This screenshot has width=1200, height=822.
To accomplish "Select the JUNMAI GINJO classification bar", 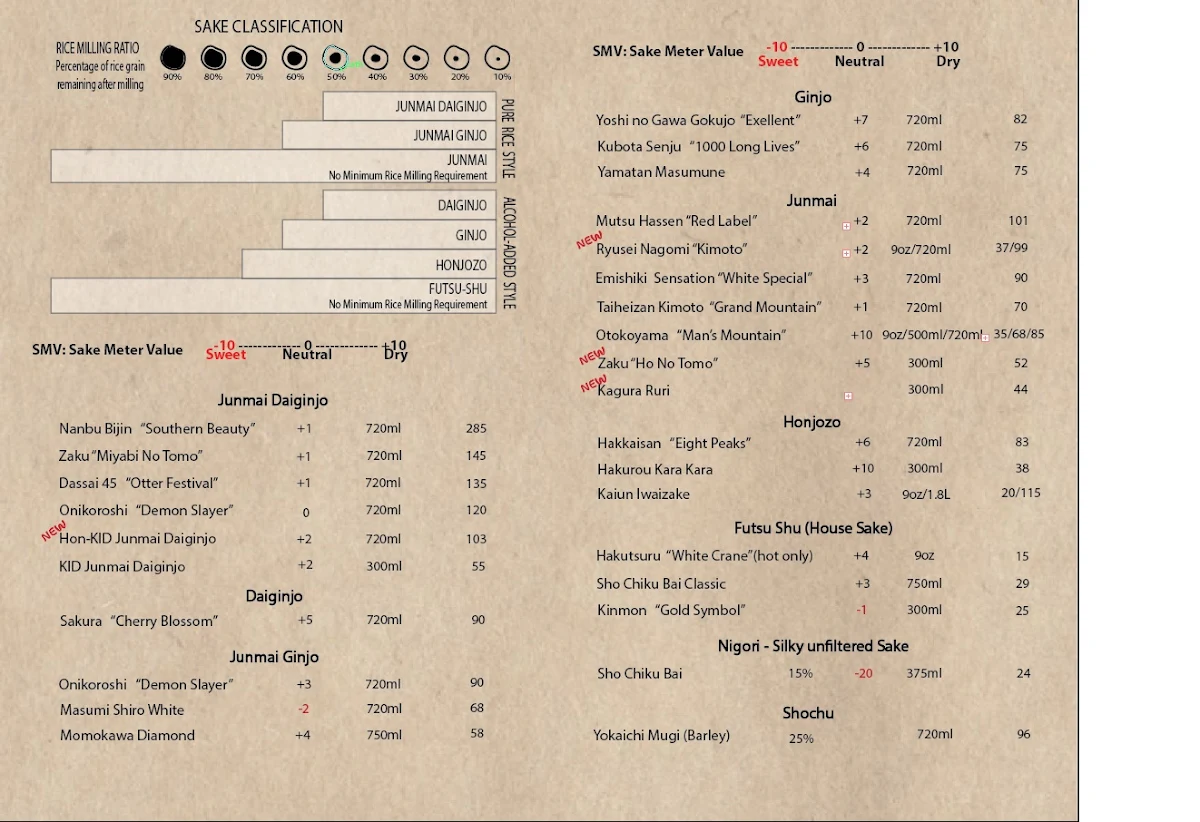I will click(x=389, y=135).
